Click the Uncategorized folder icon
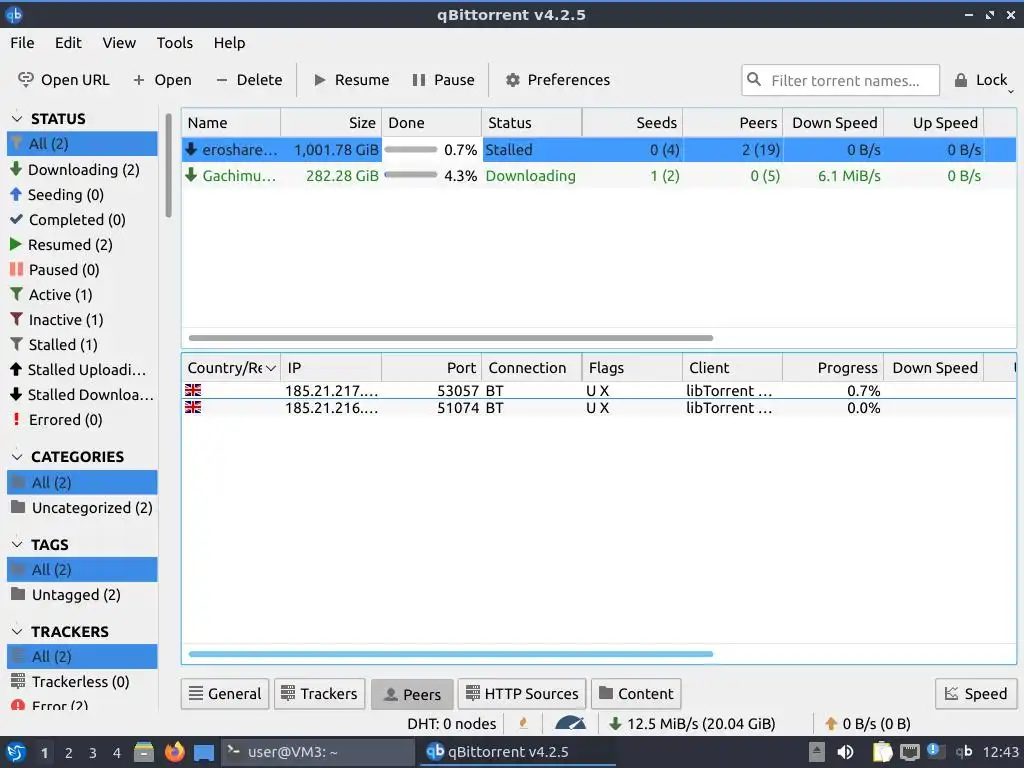 [x=18, y=507]
